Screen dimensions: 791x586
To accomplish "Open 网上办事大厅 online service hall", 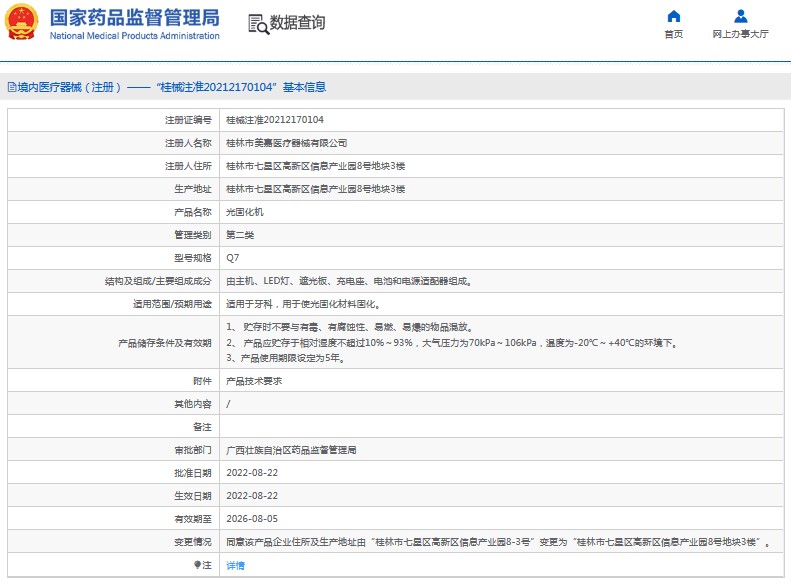I will point(741,34).
